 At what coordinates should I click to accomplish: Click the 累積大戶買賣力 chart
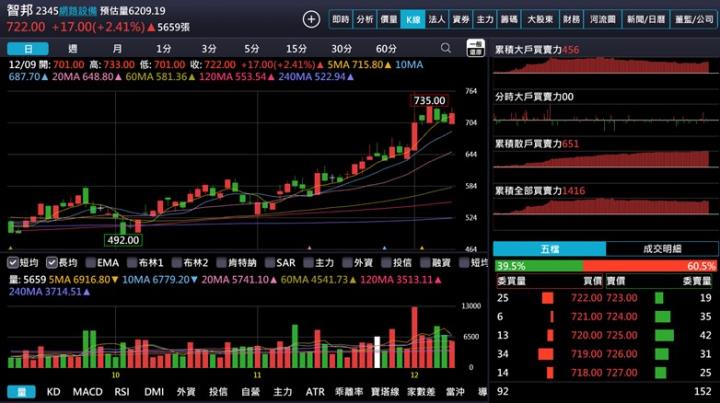click(x=602, y=65)
